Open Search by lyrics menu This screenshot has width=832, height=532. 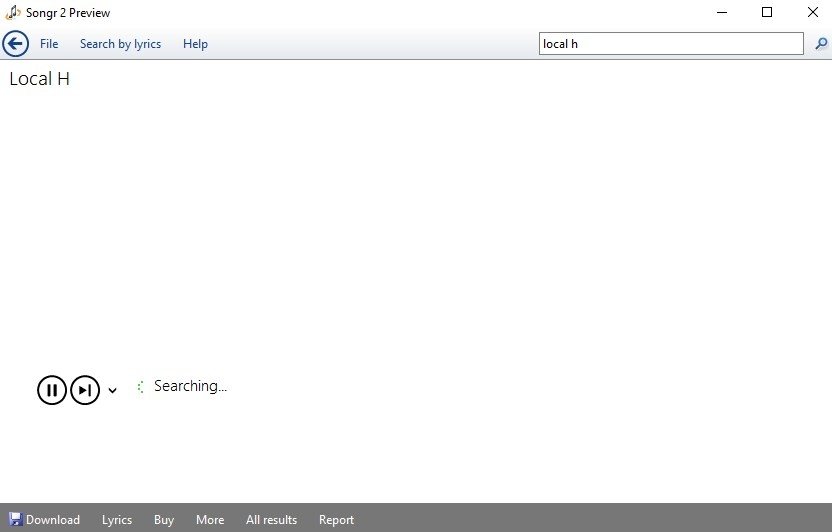pos(120,43)
